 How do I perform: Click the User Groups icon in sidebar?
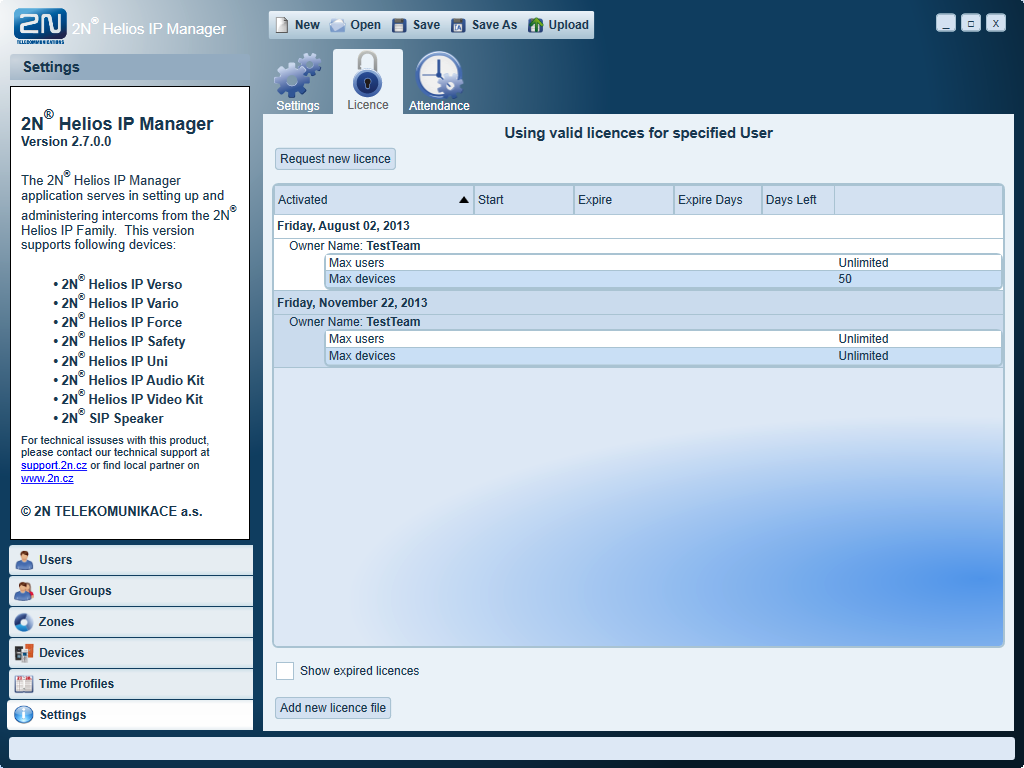pyautogui.click(x=24, y=591)
